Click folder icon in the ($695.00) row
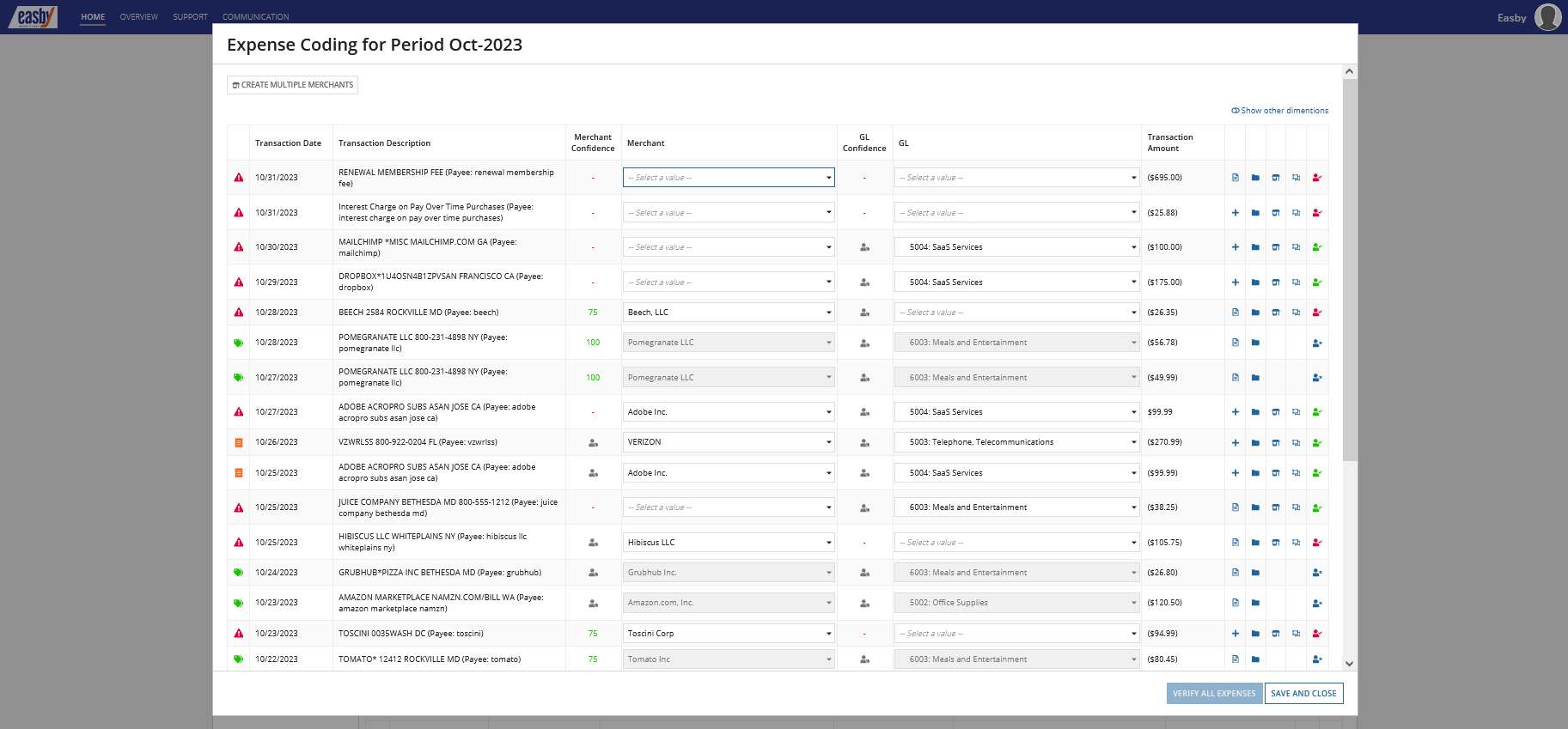This screenshot has width=1568, height=729. (x=1255, y=178)
